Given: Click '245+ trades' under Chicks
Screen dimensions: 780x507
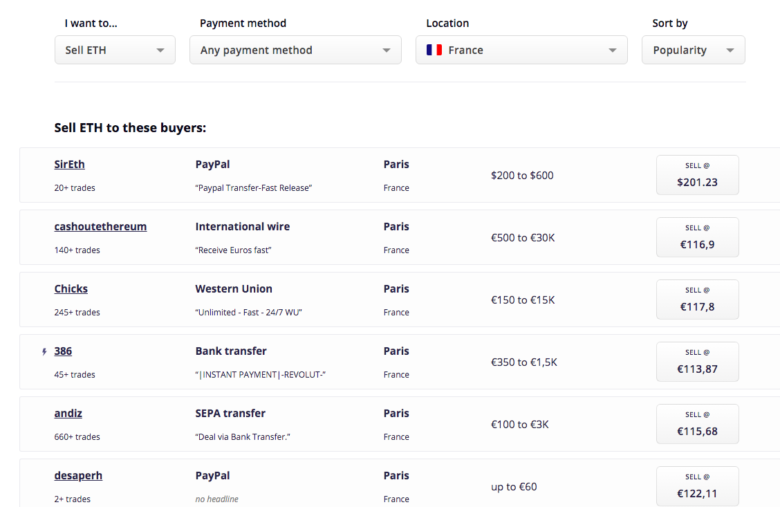Looking at the screenshot, I should (x=77, y=312).
